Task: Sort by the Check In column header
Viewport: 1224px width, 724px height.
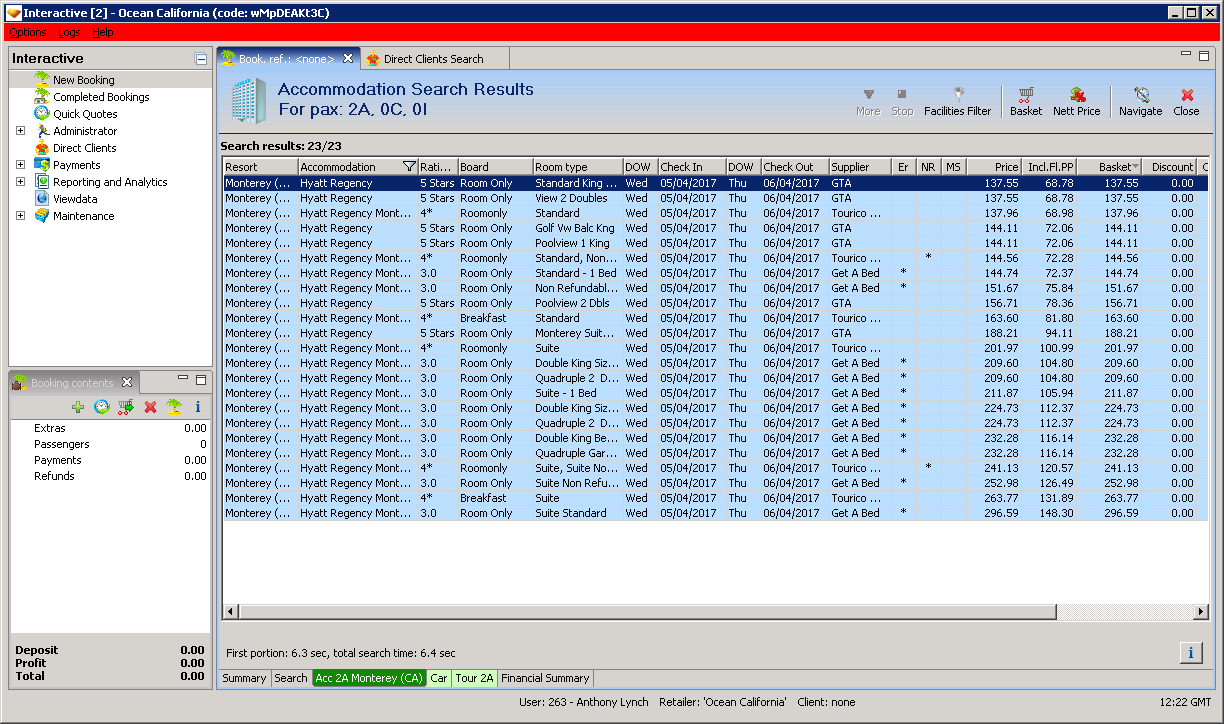Action: [x=691, y=167]
